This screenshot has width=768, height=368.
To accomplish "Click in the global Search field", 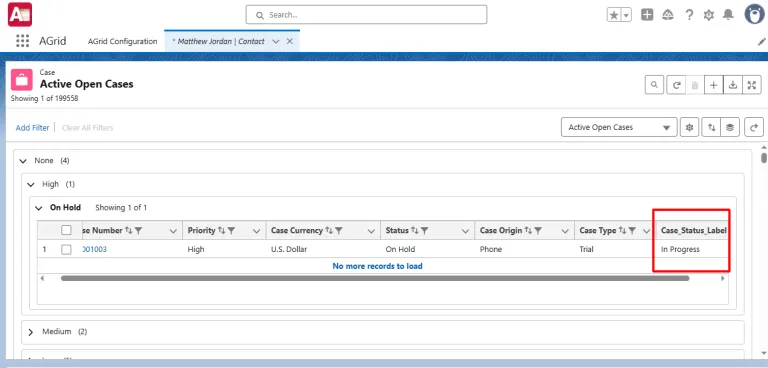I will pos(366,15).
